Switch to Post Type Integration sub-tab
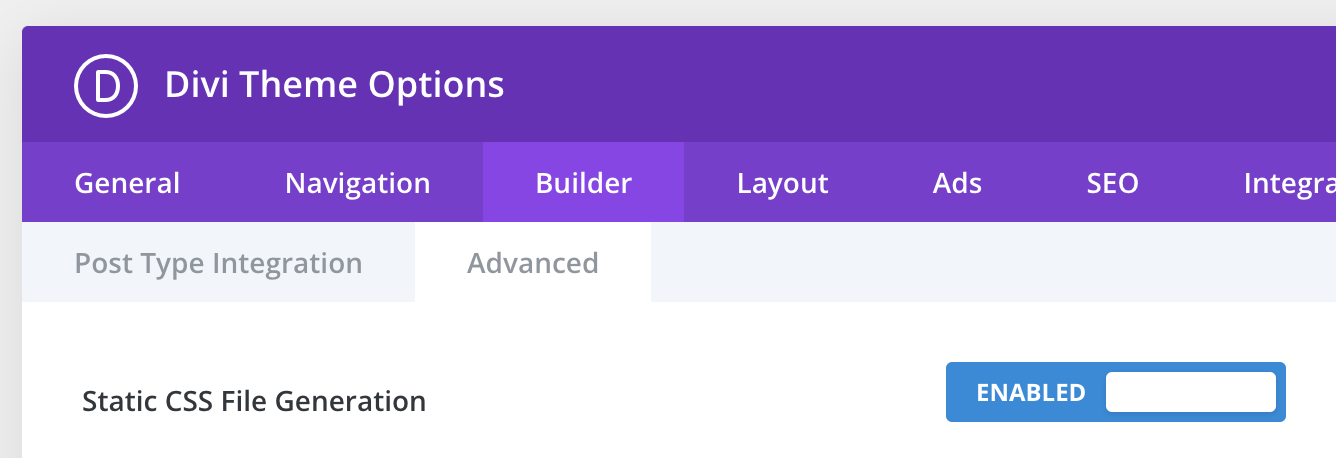 (218, 263)
